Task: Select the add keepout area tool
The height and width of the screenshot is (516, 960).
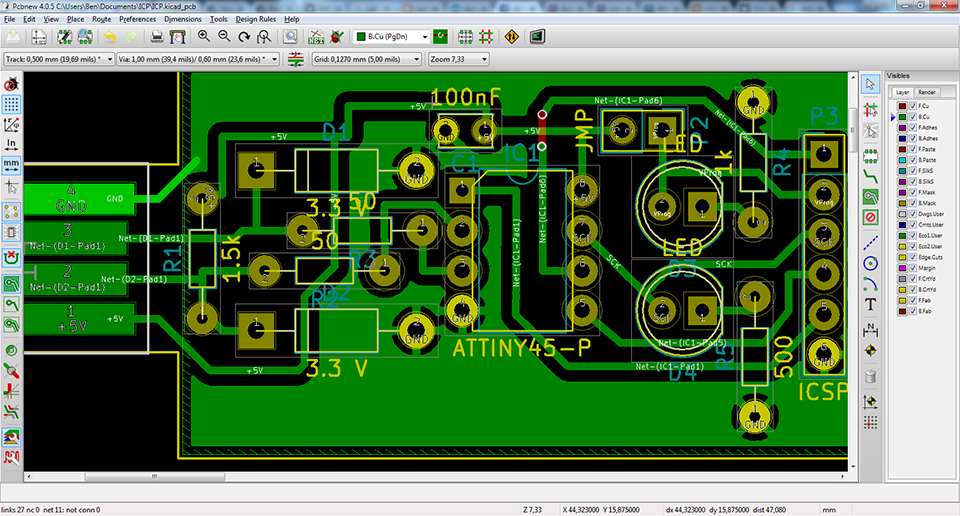Action: [x=870, y=217]
